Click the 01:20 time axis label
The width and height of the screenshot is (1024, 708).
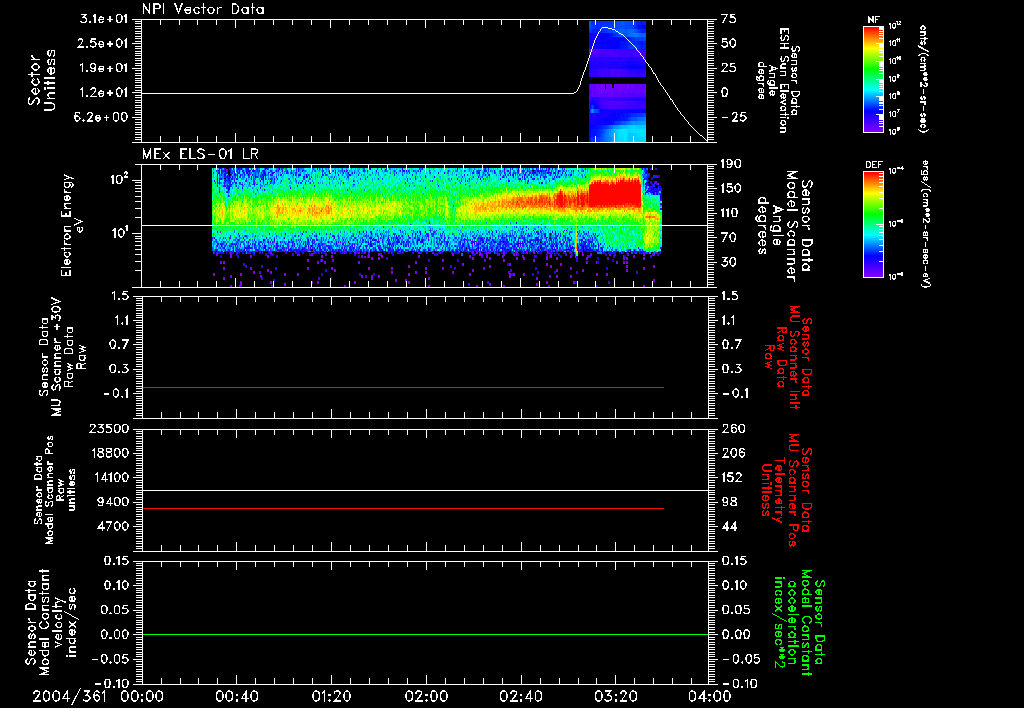(331, 696)
